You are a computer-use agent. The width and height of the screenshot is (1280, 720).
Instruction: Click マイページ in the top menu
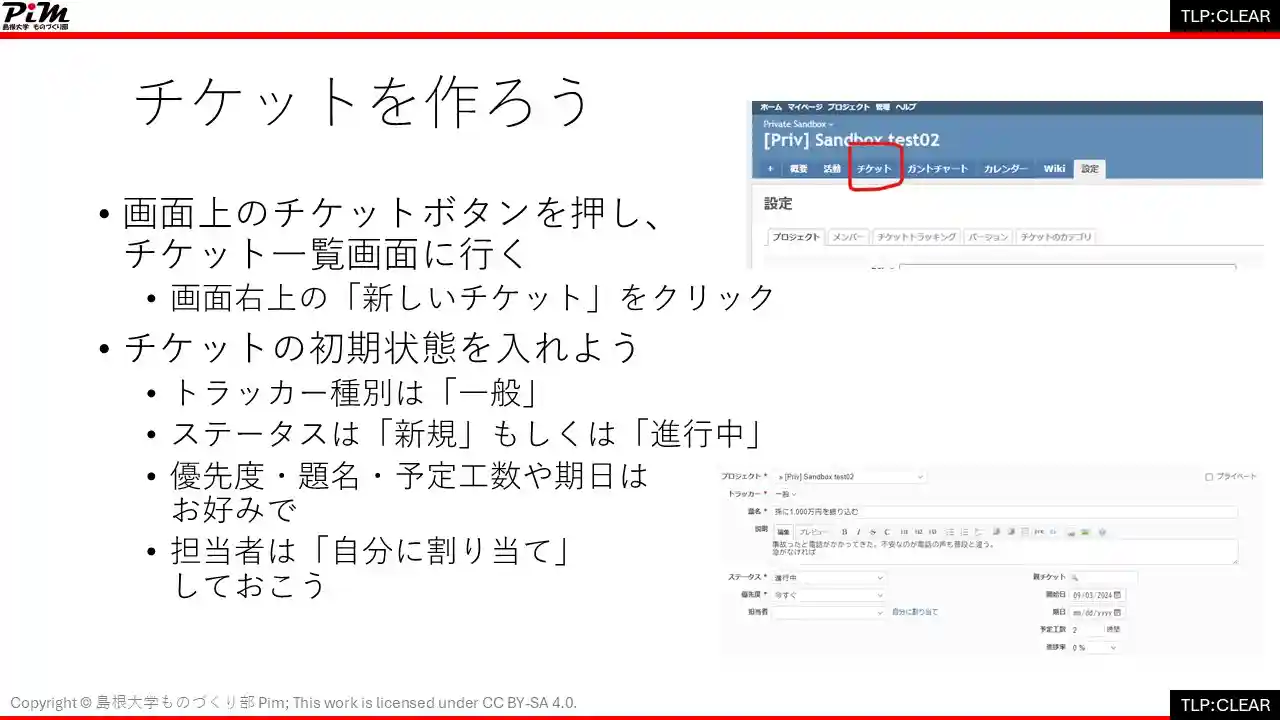(x=805, y=107)
